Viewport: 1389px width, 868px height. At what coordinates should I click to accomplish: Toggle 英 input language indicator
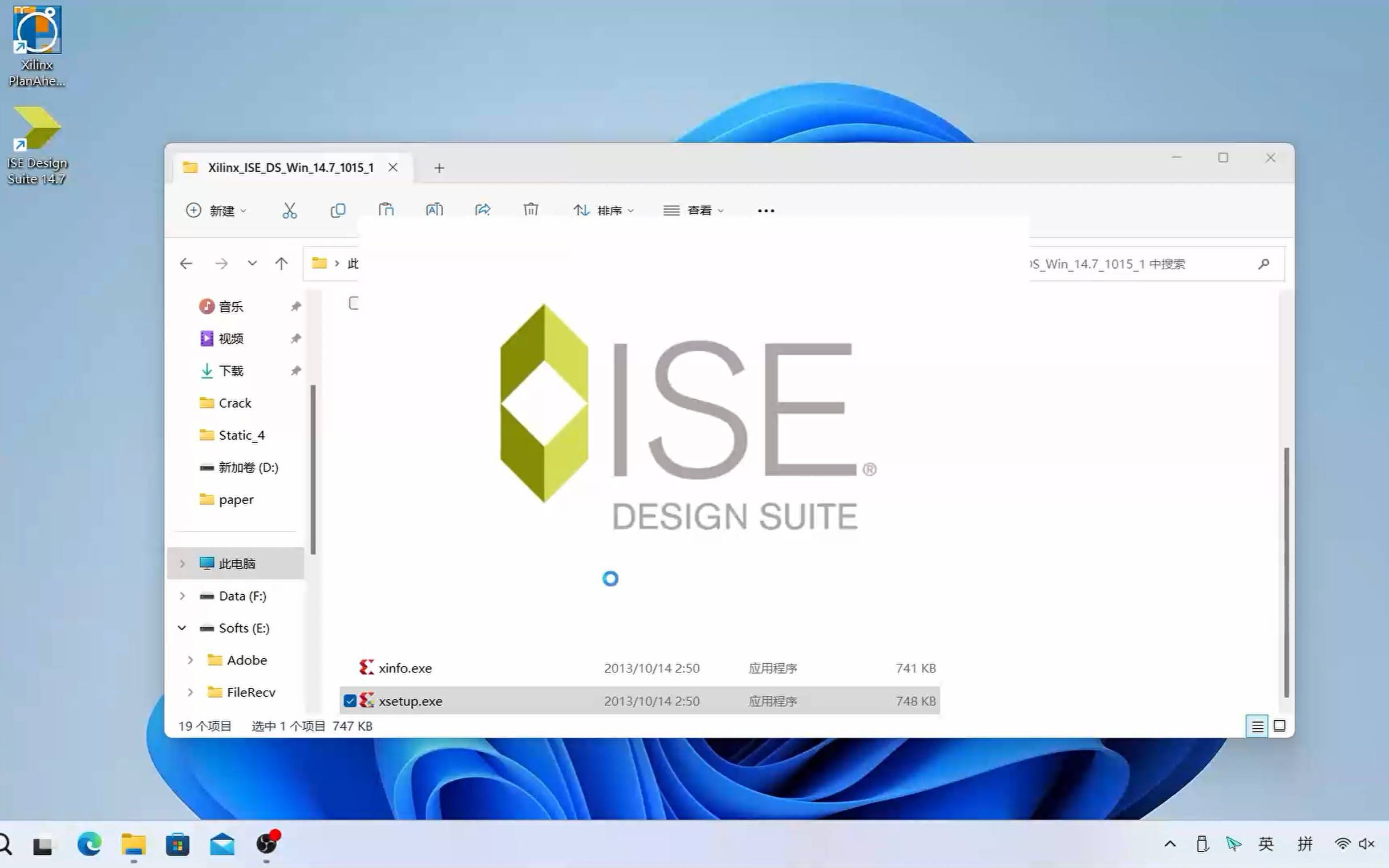[1266, 843]
